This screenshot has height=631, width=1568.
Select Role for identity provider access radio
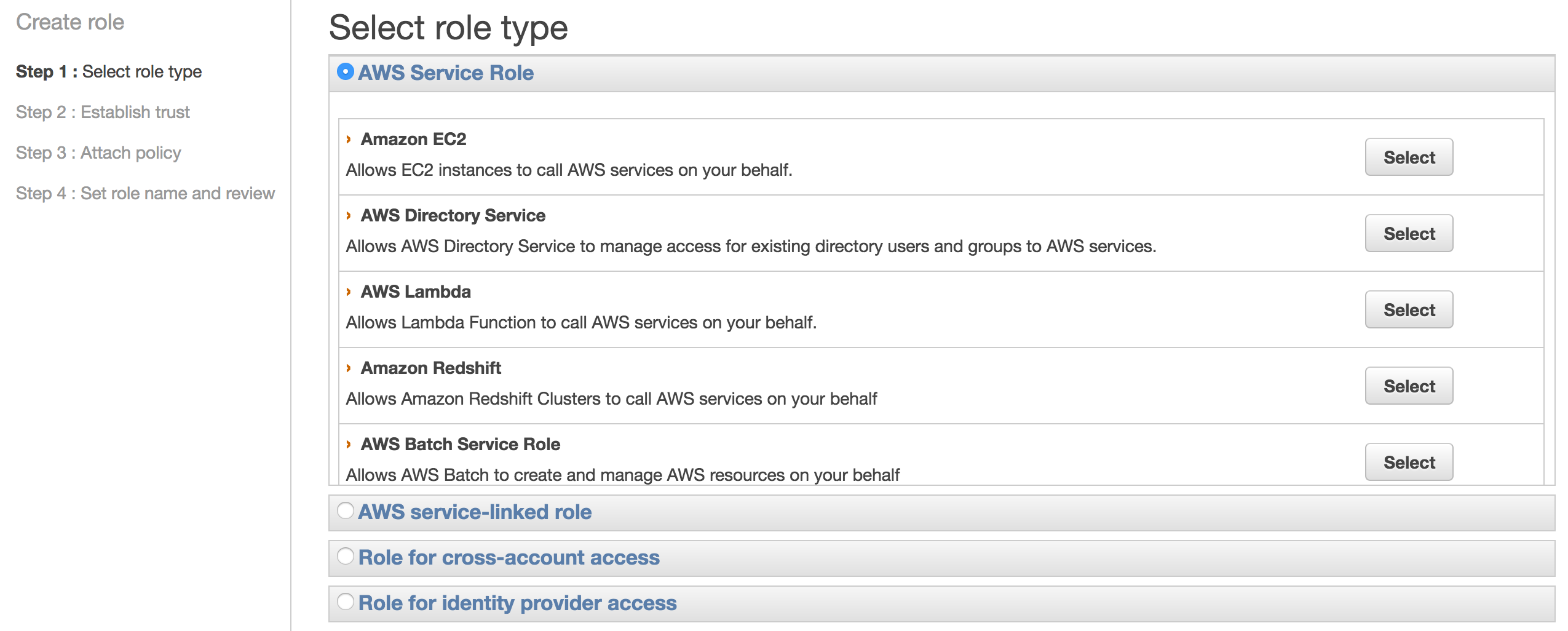point(346,602)
